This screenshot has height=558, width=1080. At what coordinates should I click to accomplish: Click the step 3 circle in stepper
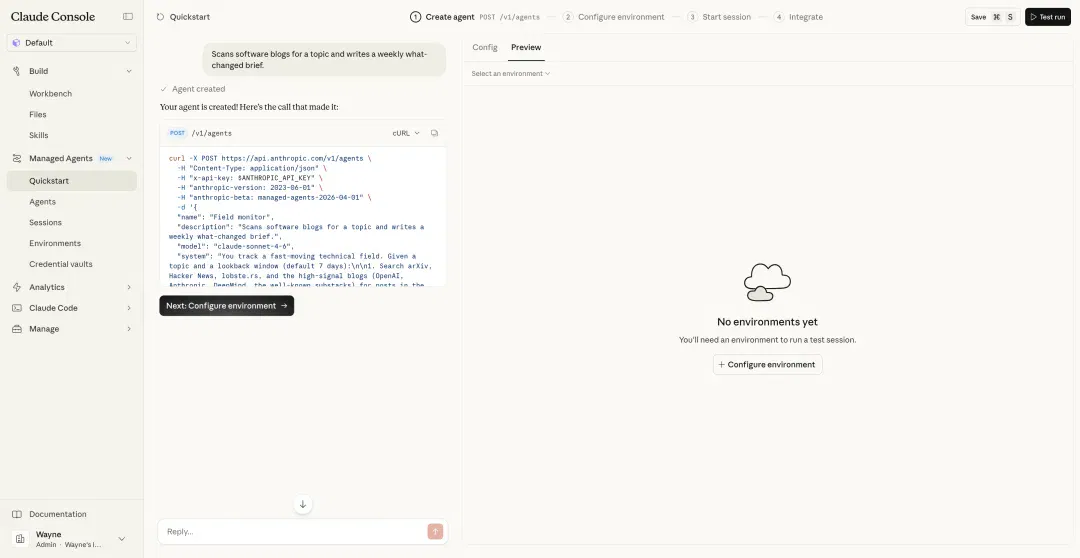692,17
